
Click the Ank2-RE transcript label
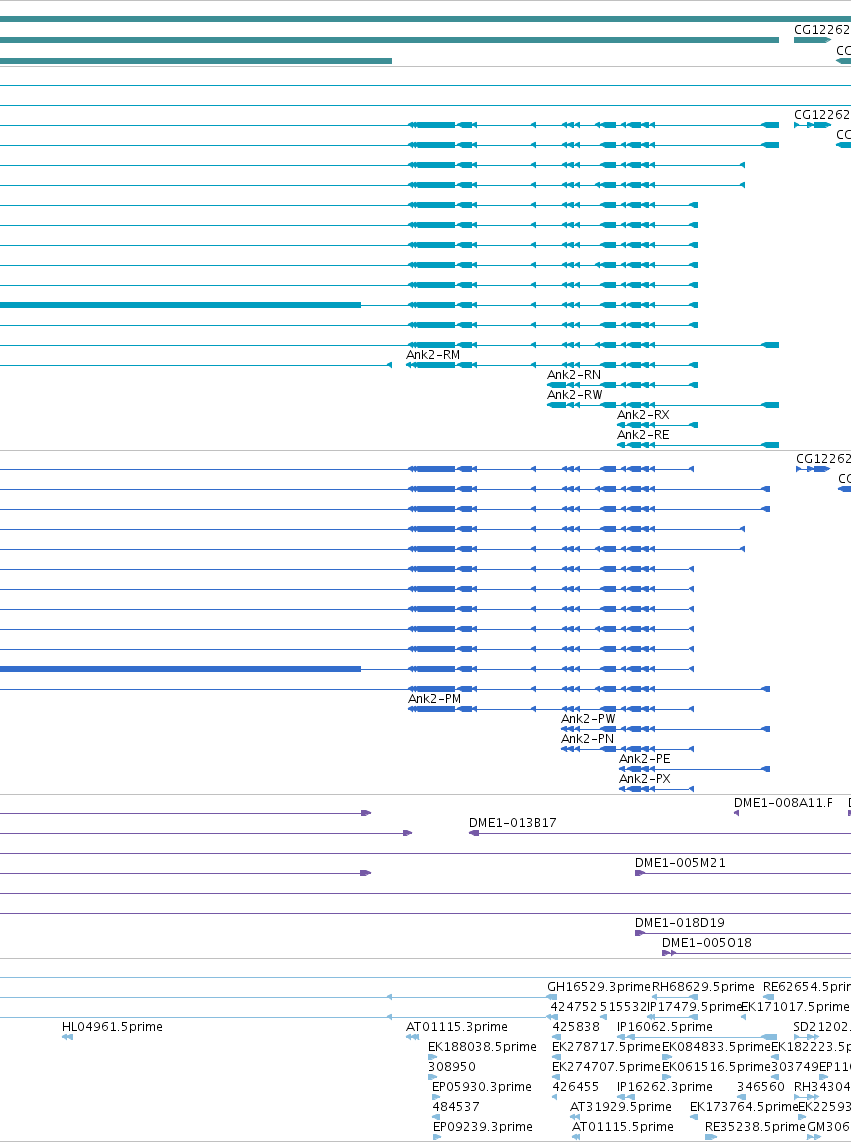(x=643, y=435)
